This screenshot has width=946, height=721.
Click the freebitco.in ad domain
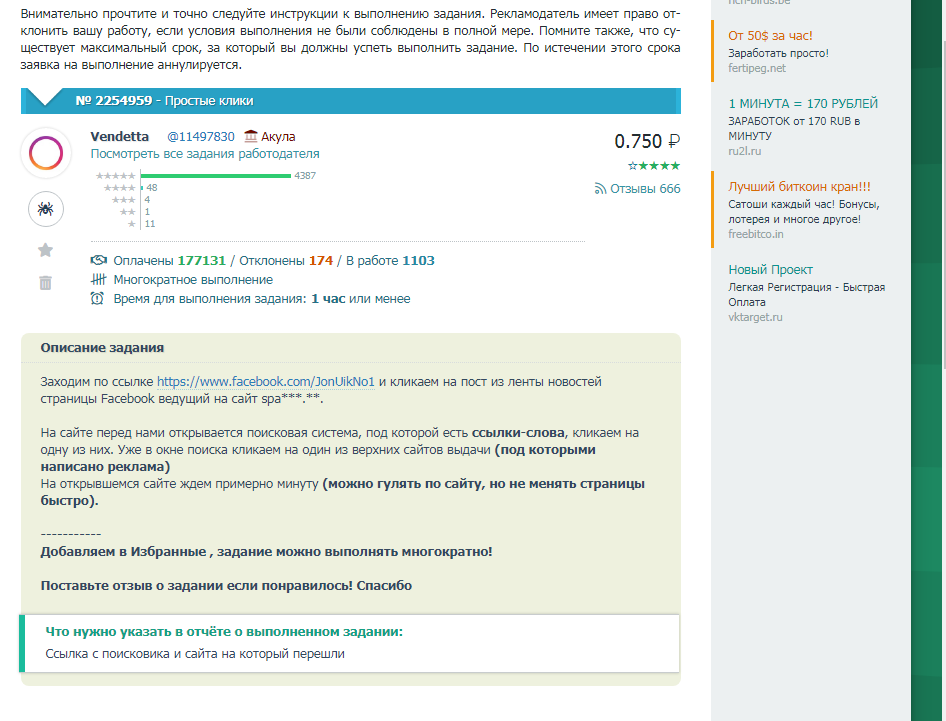click(x=756, y=234)
